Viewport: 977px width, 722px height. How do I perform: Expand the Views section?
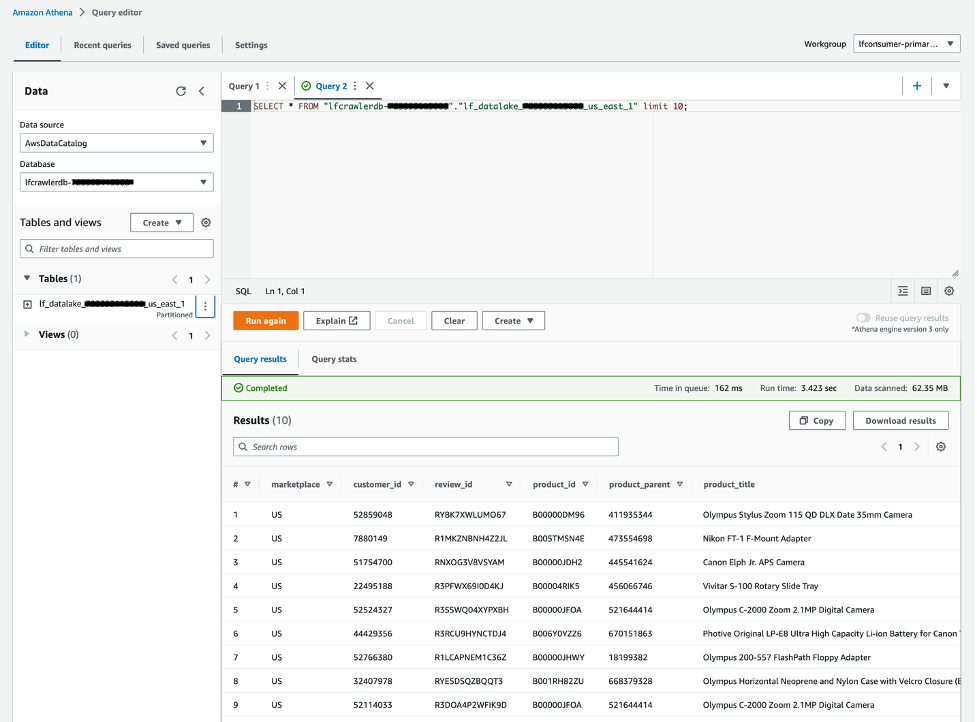click(x=27, y=335)
